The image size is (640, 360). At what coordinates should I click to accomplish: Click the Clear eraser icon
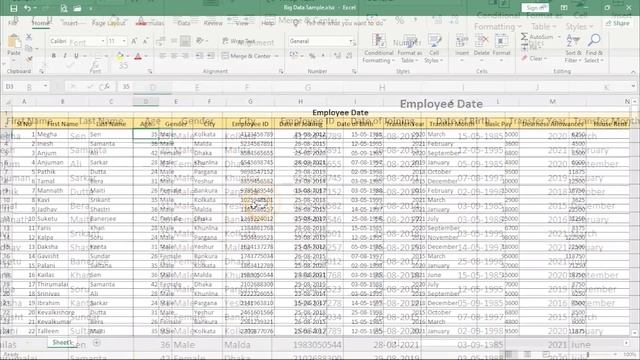click(x=524, y=59)
